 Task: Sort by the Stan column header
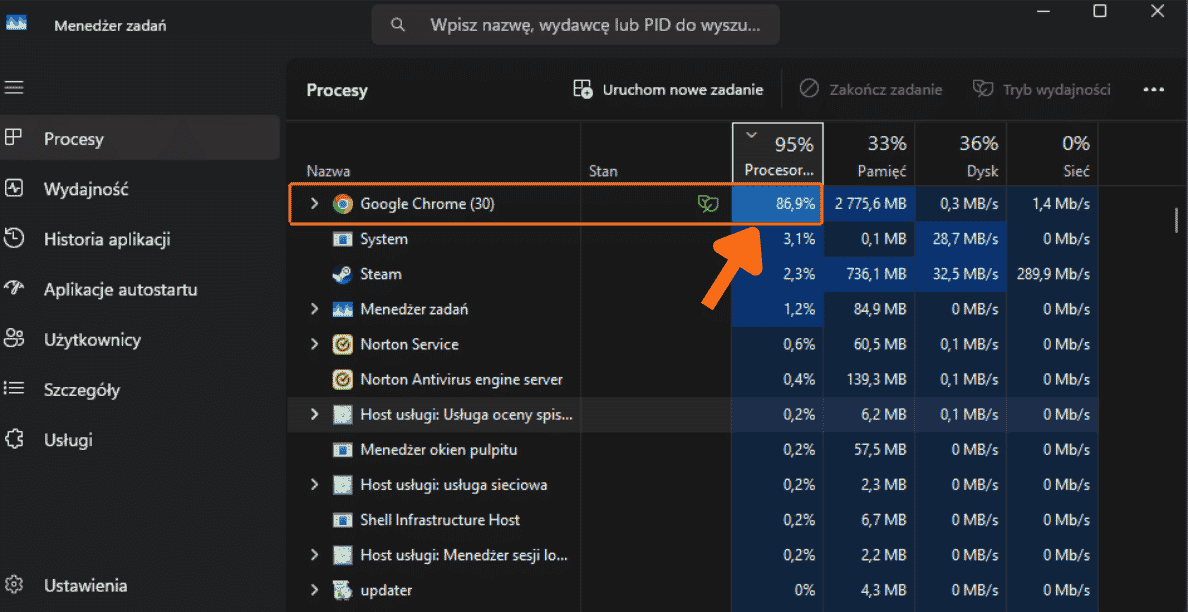point(656,155)
